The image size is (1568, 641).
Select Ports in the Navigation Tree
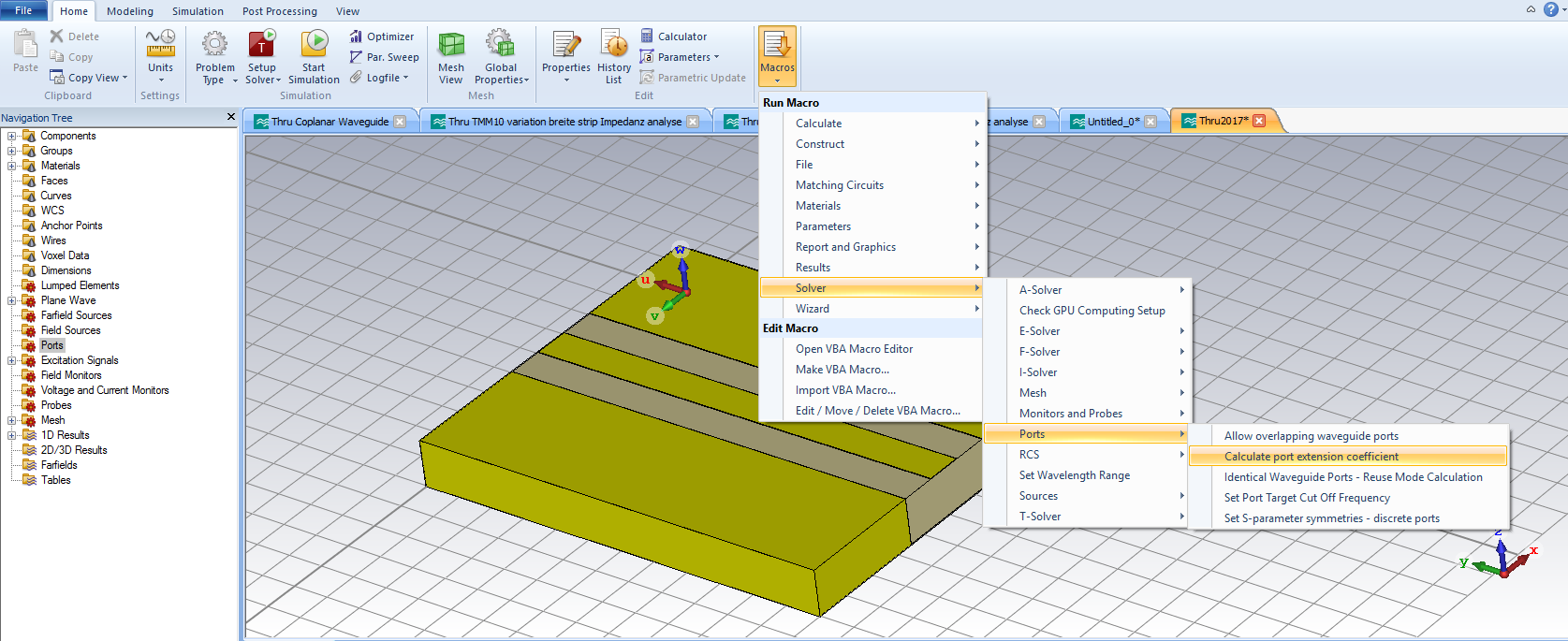point(52,345)
